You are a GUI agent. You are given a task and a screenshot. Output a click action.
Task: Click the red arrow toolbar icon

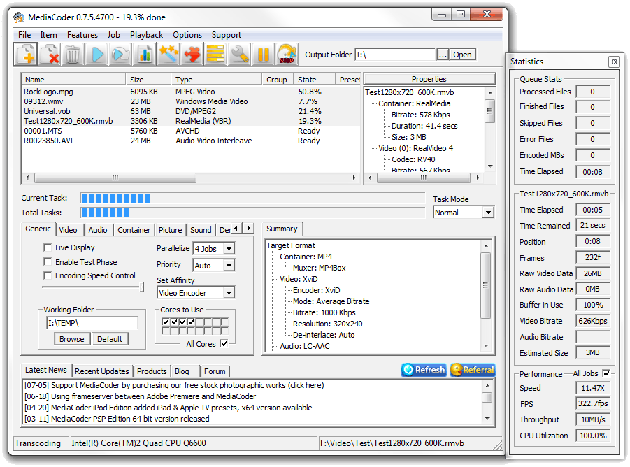[192, 54]
